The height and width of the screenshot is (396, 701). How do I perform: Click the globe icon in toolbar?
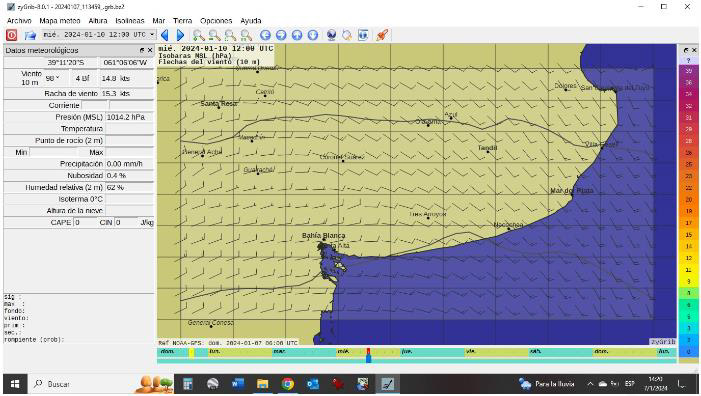[x=331, y=35]
